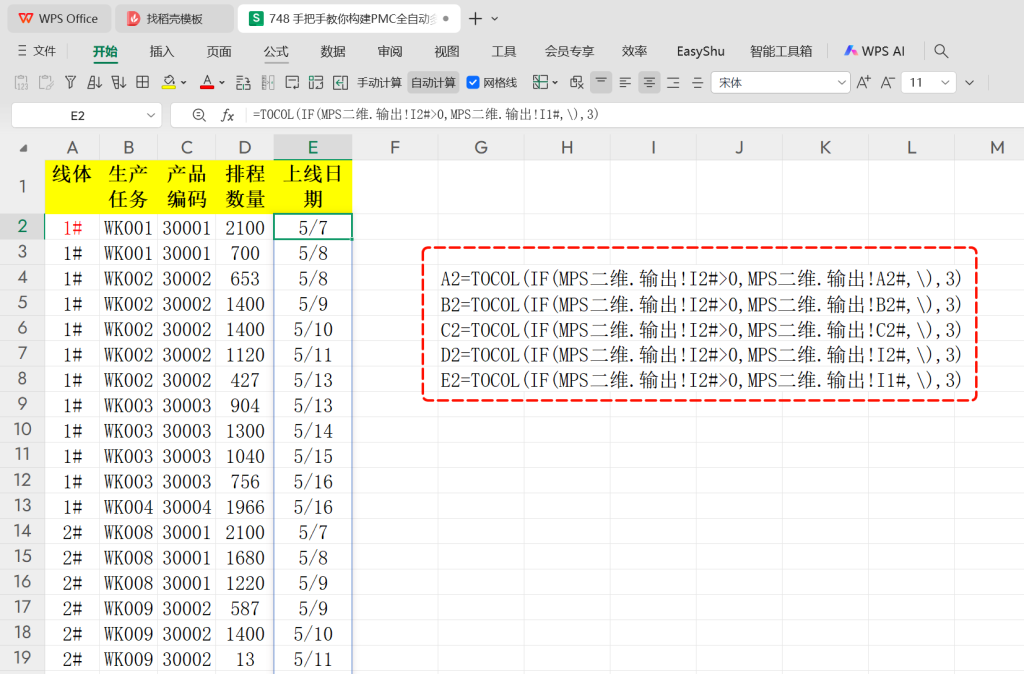This screenshot has width=1024, height=674.
Task: Align text left
Action: pos(625,82)
